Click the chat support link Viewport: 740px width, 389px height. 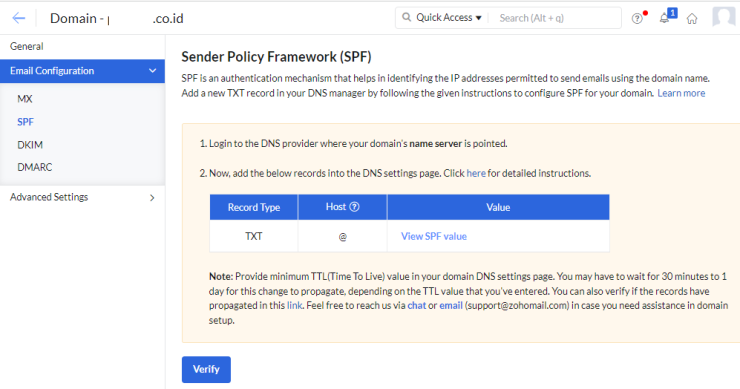417,305
